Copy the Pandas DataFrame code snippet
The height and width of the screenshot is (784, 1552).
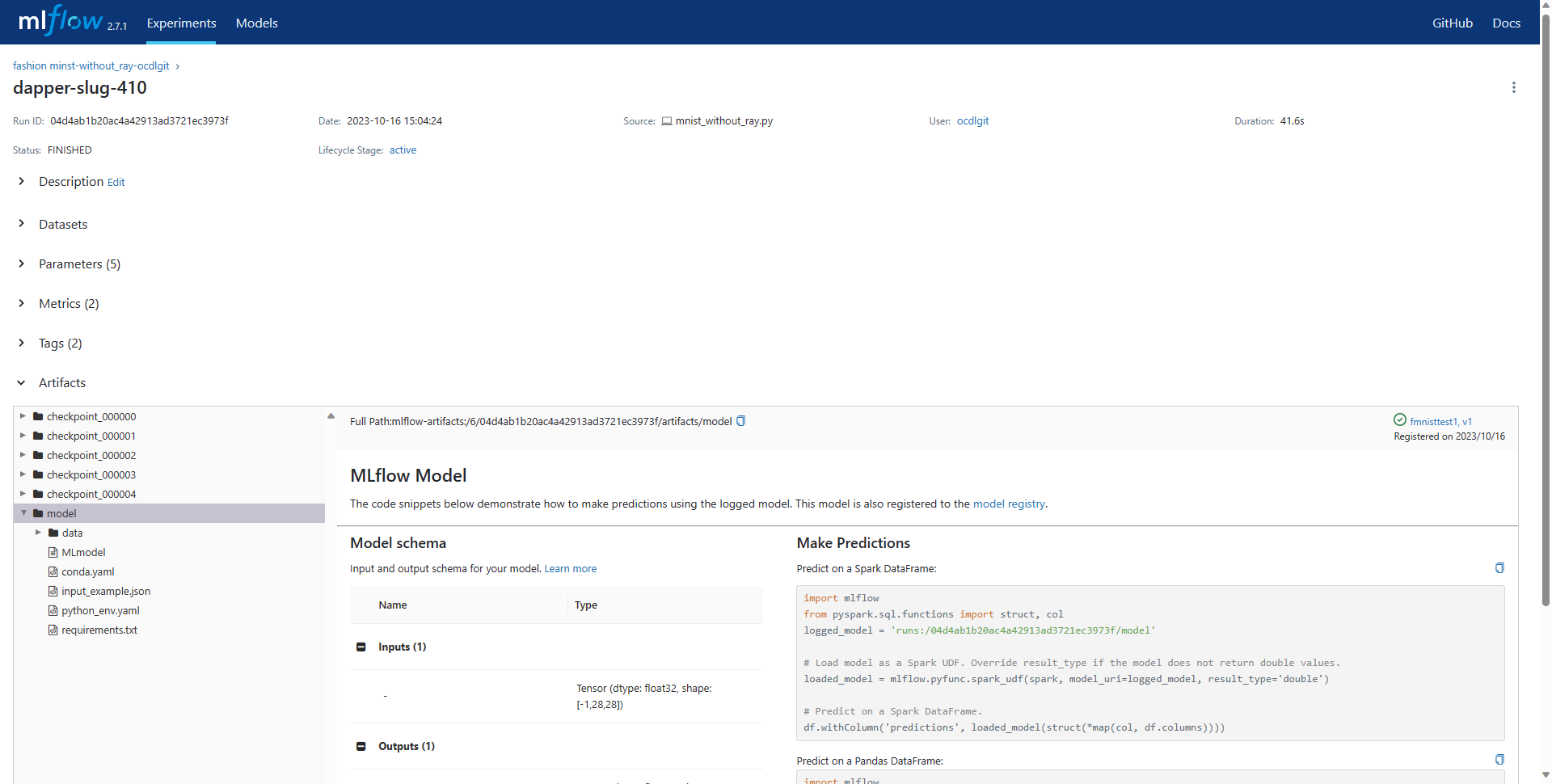pos(1499,760)
